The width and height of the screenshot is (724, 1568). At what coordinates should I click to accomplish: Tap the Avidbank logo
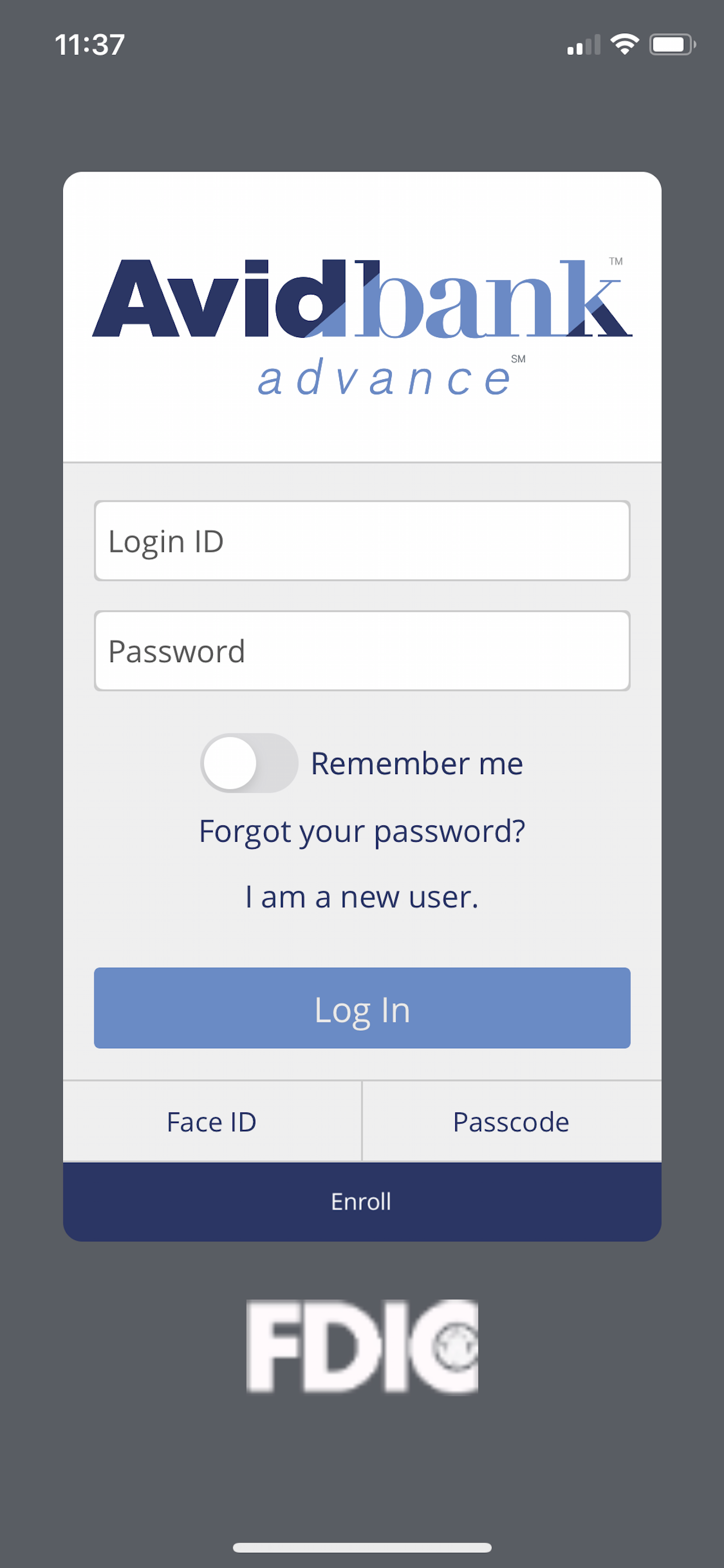pos(362,298)
